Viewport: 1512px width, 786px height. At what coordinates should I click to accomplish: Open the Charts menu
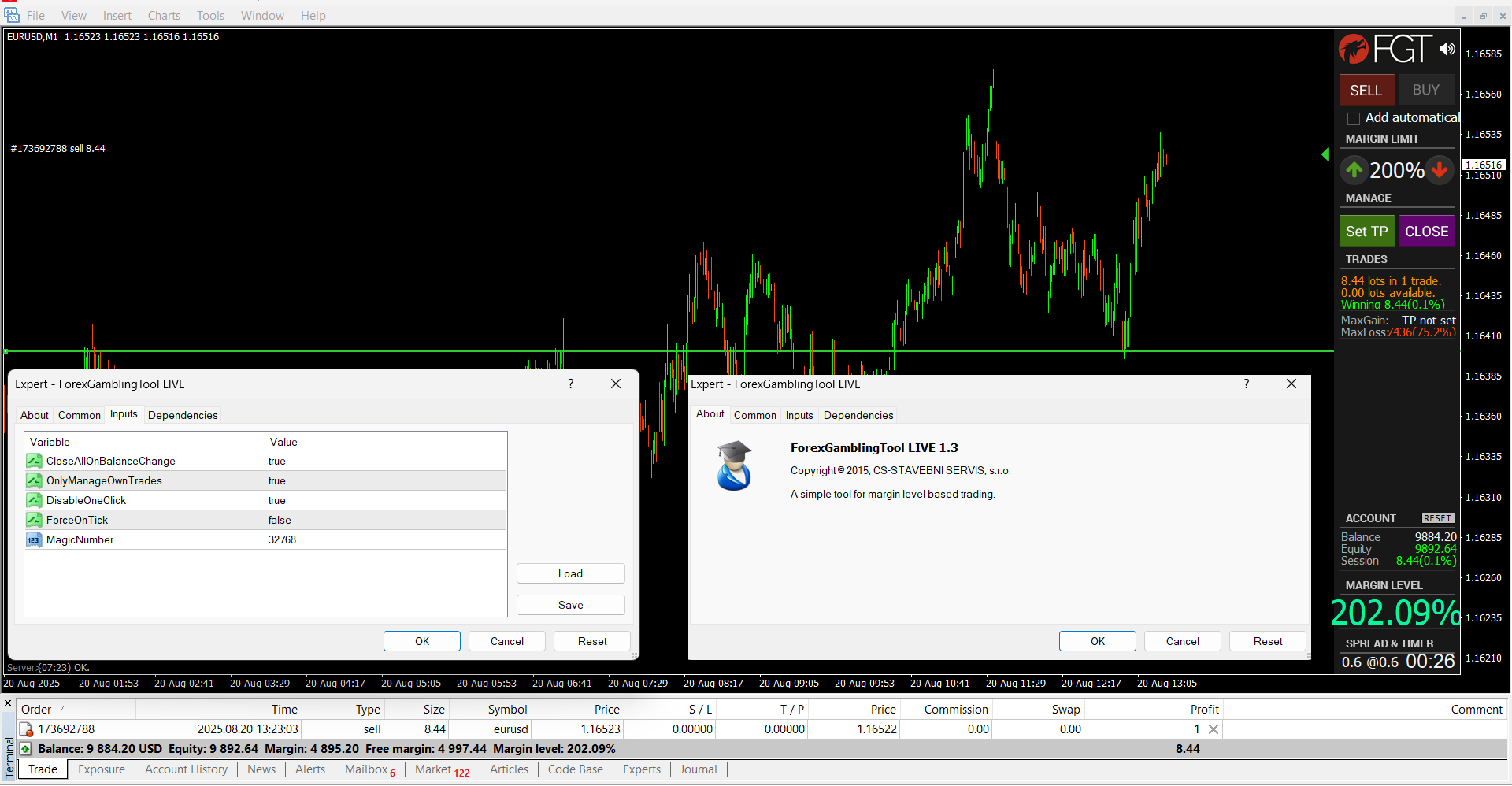pos(164,16)
